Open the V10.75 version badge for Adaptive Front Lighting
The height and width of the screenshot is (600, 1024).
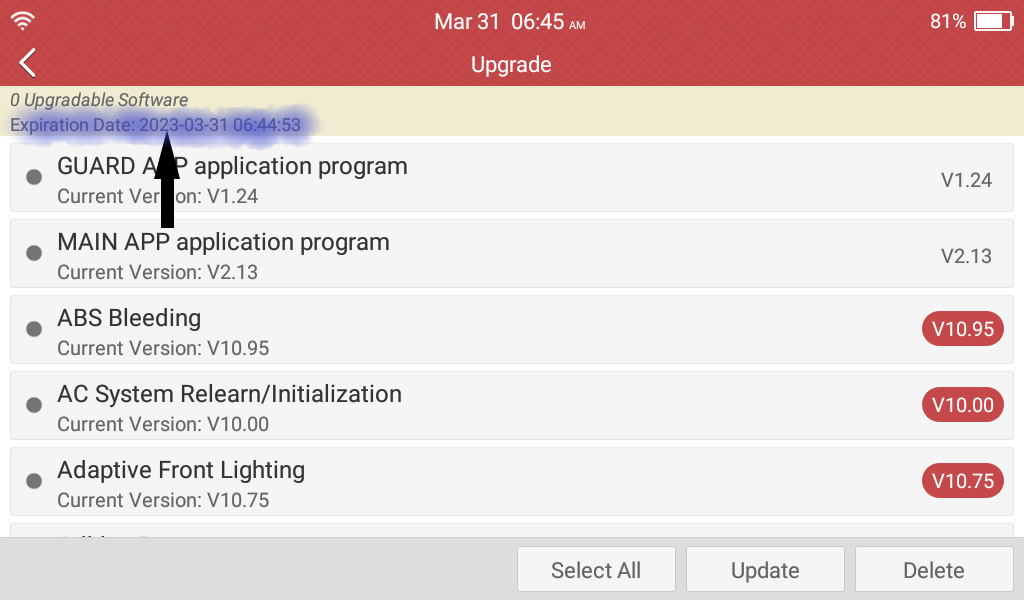pos(963,481)
